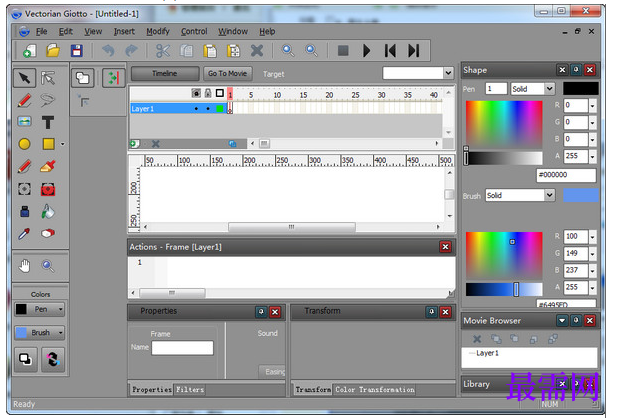Copy selection from the toolbar

point(186,51)
